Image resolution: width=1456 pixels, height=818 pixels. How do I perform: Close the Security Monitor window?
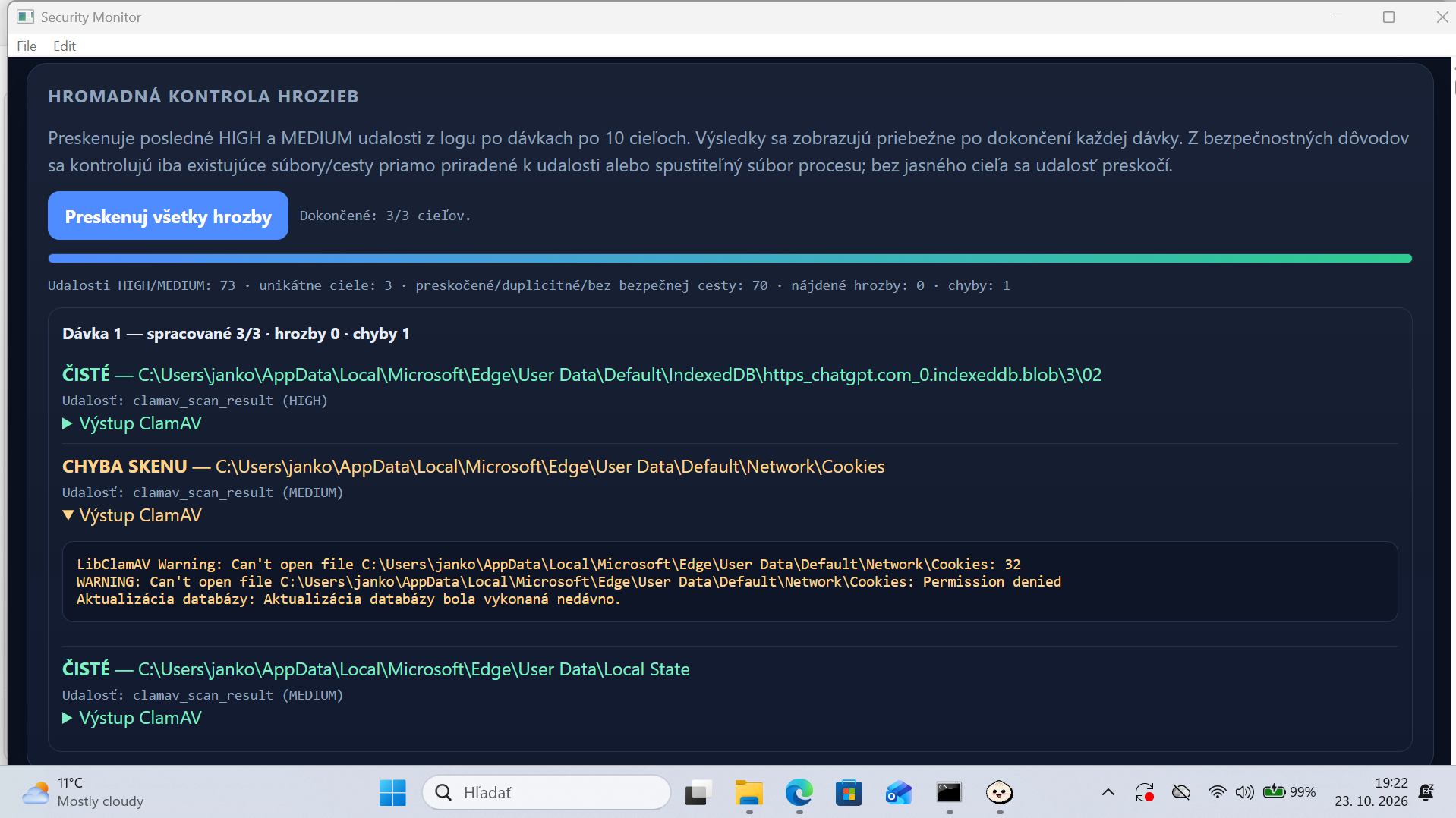tap(1442, 17)
